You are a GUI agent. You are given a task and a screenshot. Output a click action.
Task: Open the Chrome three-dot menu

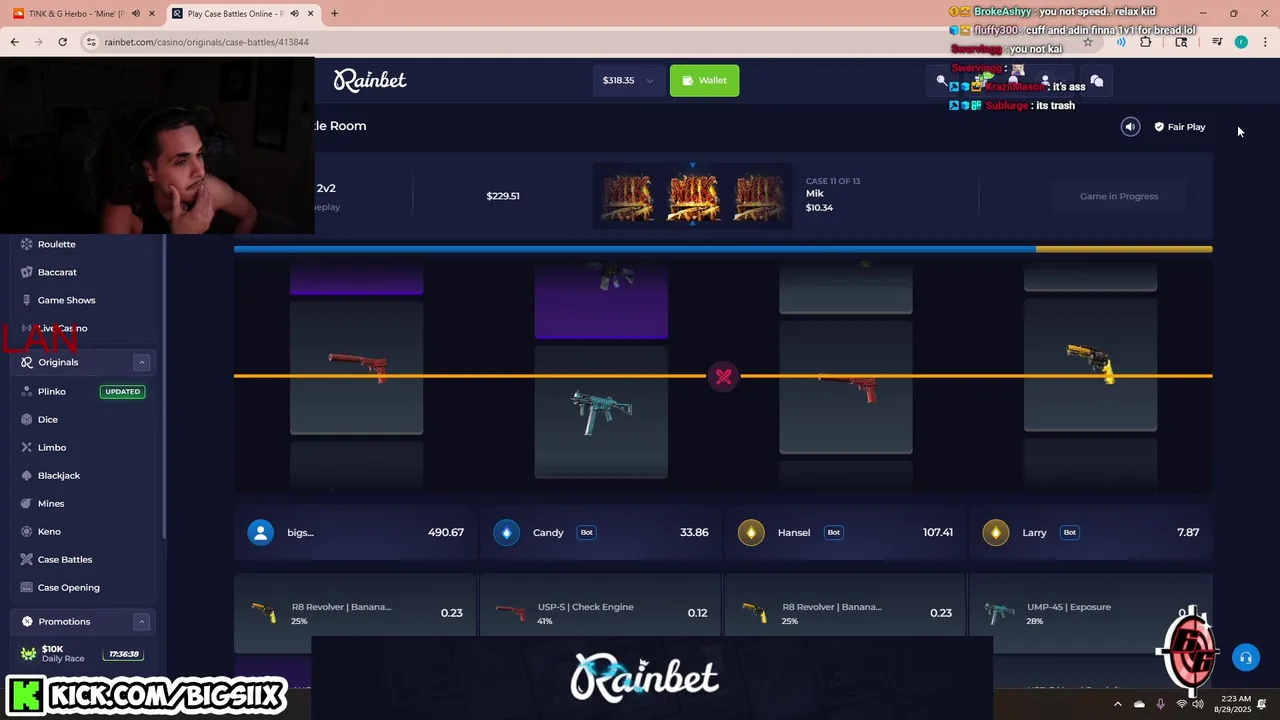tap(1265, 42)
